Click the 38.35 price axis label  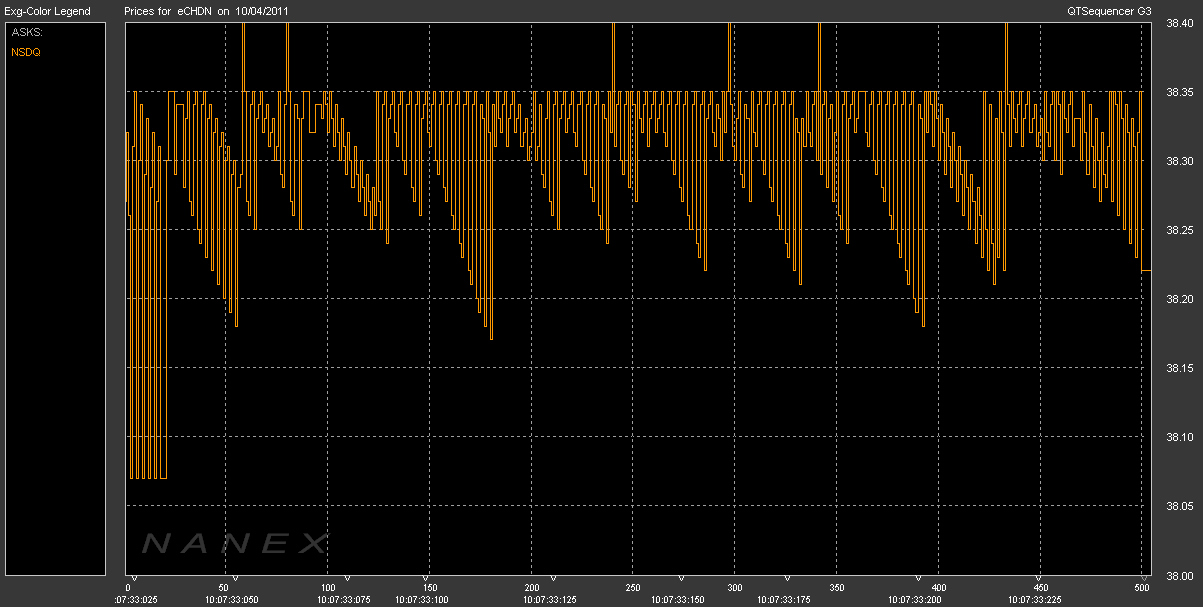click(1180, 93)
